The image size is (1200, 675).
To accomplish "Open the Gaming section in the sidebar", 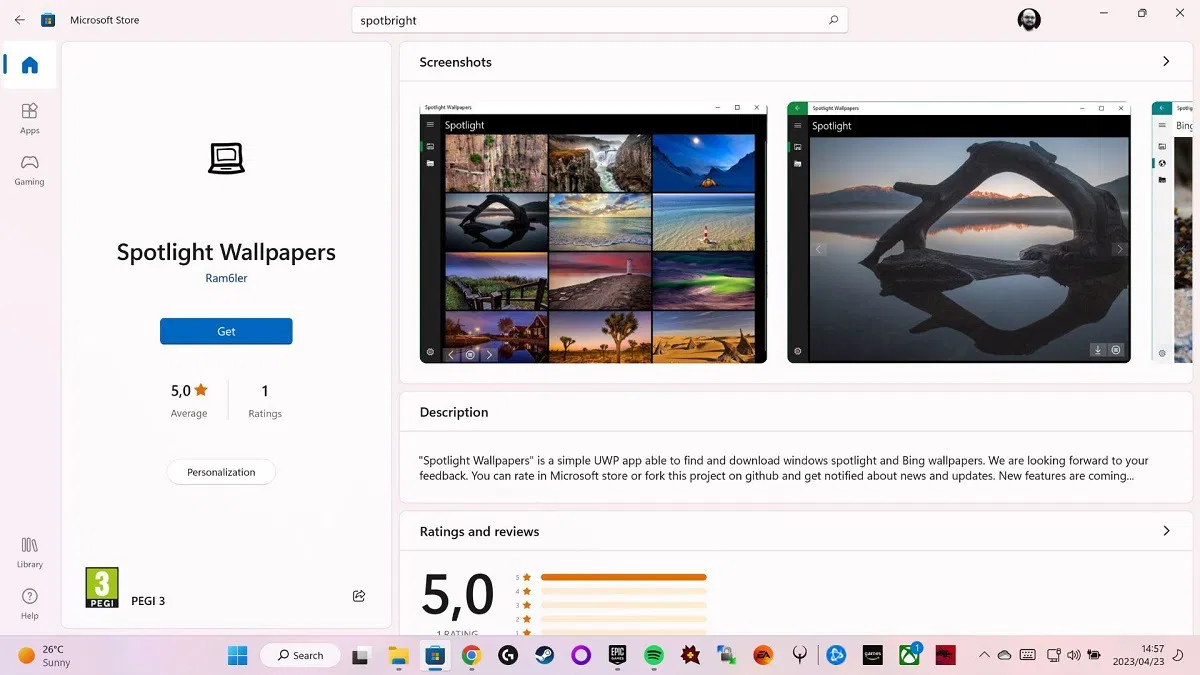I will click(29, 170).
